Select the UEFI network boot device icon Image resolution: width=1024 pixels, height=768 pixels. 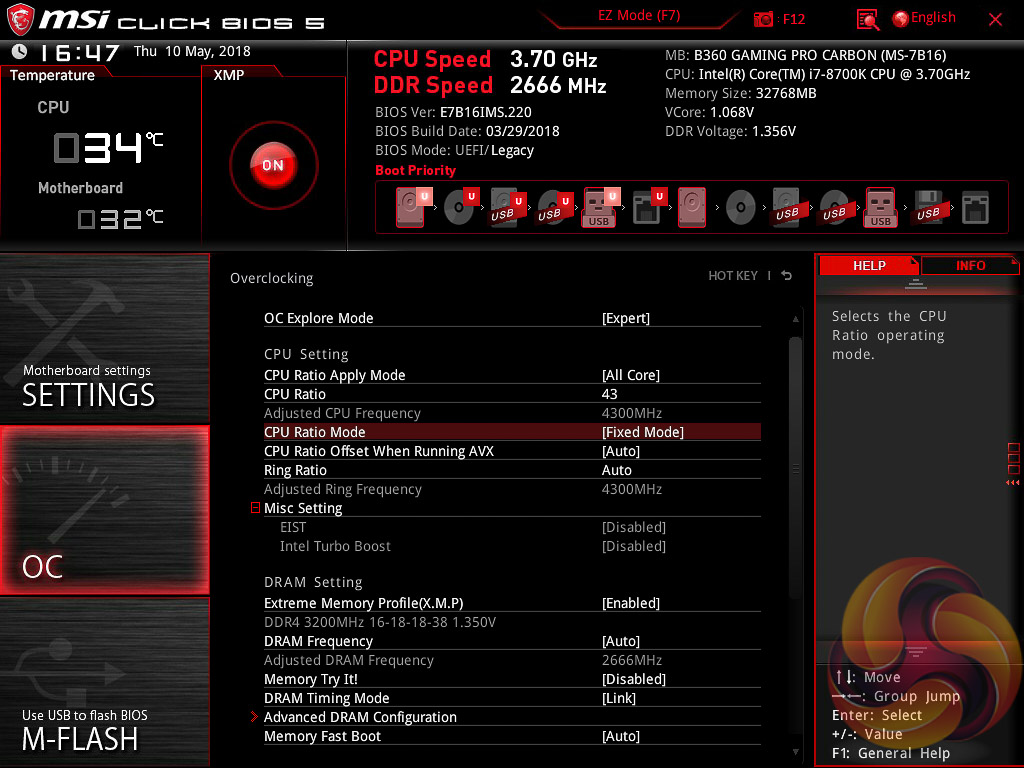(649, 207)
